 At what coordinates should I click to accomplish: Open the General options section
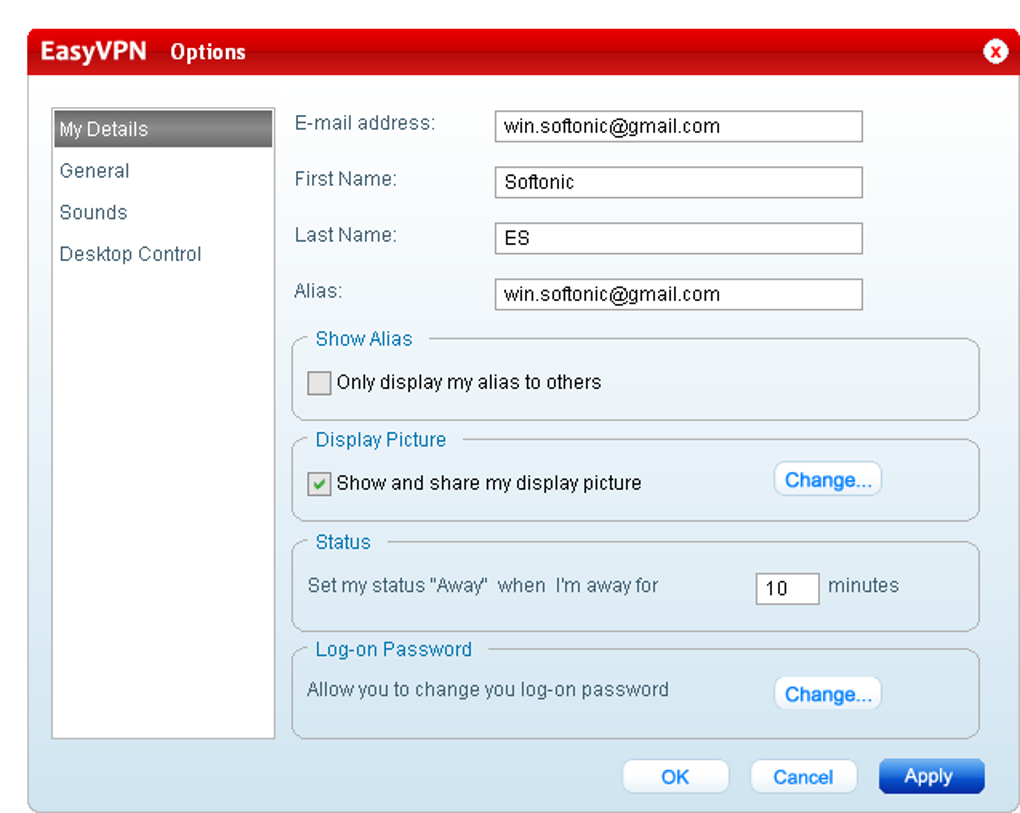94,170
